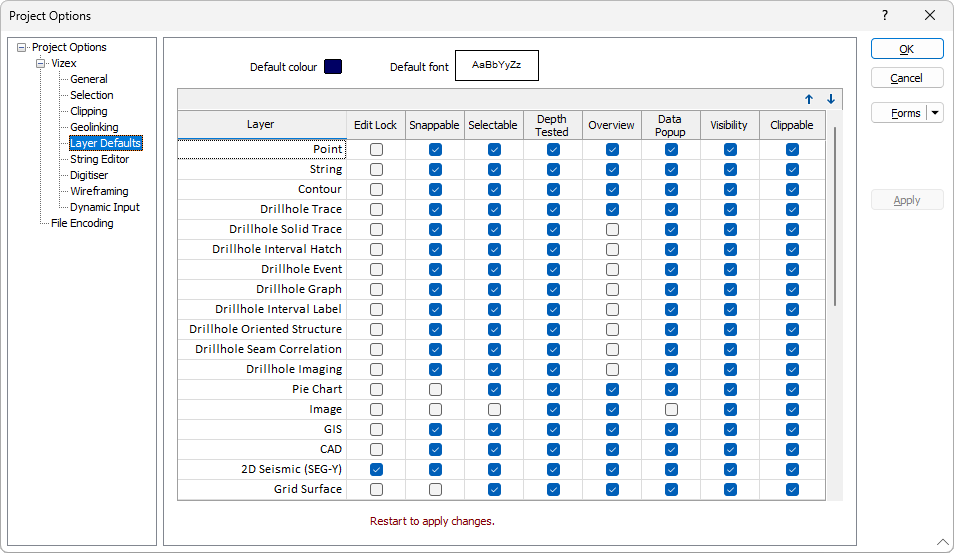
Task: Enable Data Popup for Image layer
Action: coord(671,409)
